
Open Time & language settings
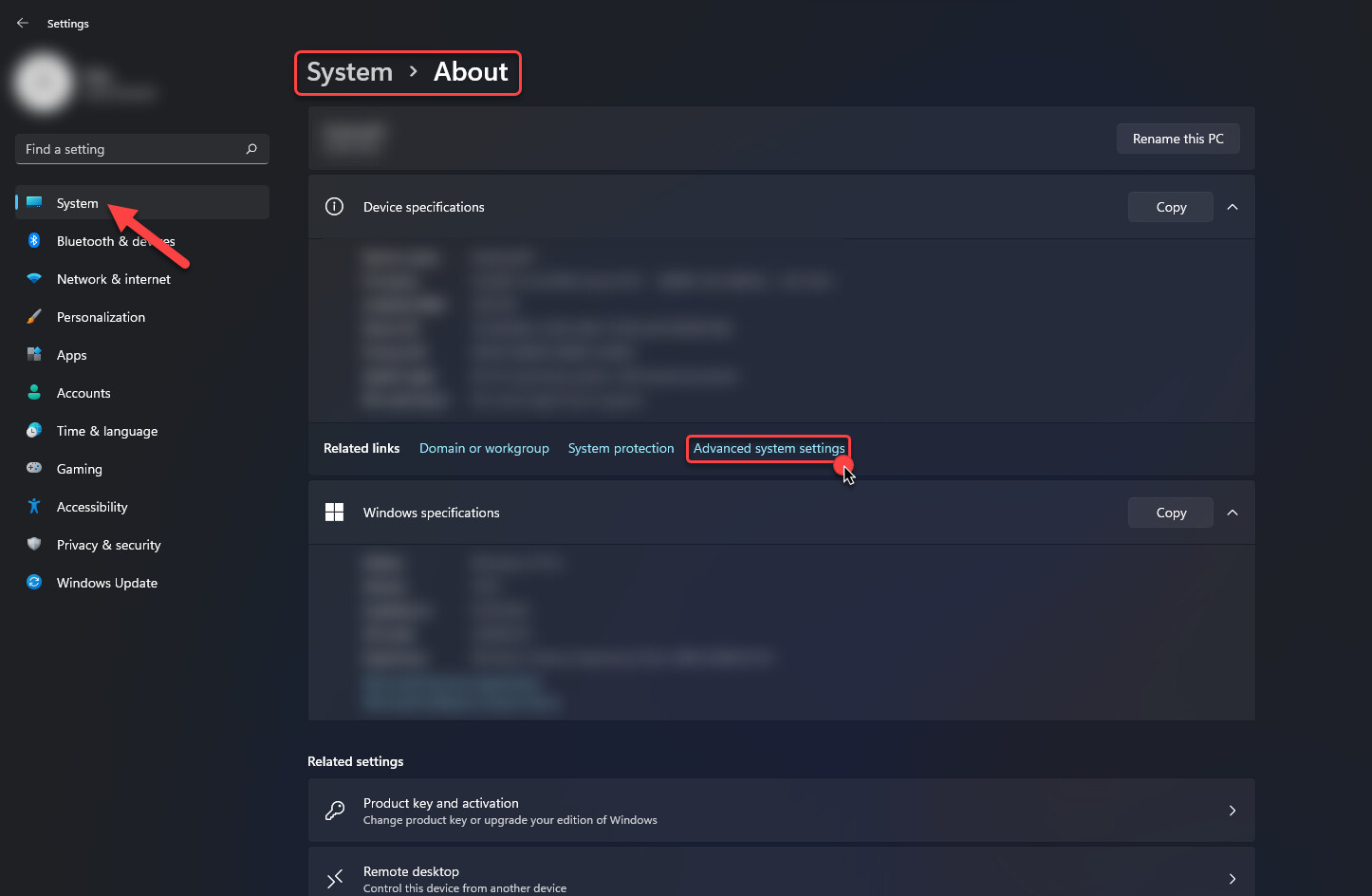[142, 431]
